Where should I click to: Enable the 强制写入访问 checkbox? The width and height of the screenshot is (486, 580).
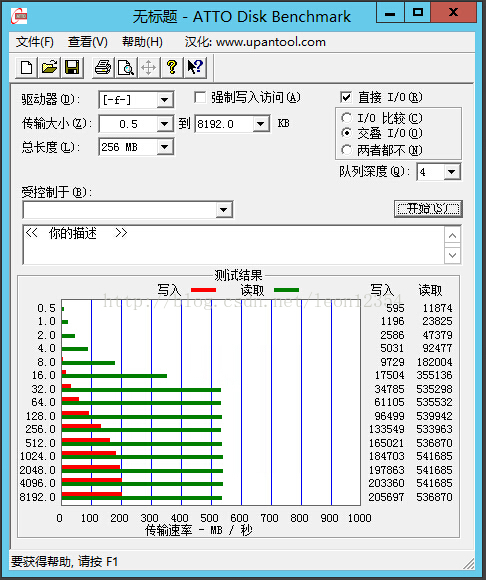pos(200,98)
